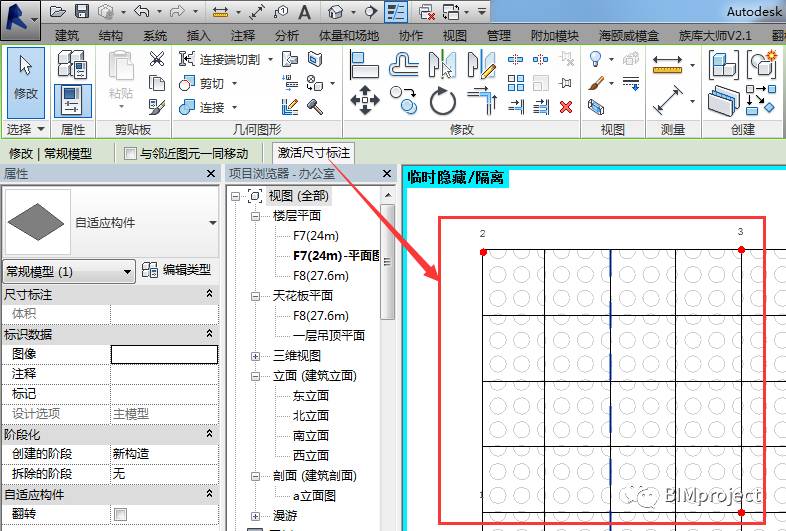Collapse the 阶段化 properties section

tap(210, 434)
